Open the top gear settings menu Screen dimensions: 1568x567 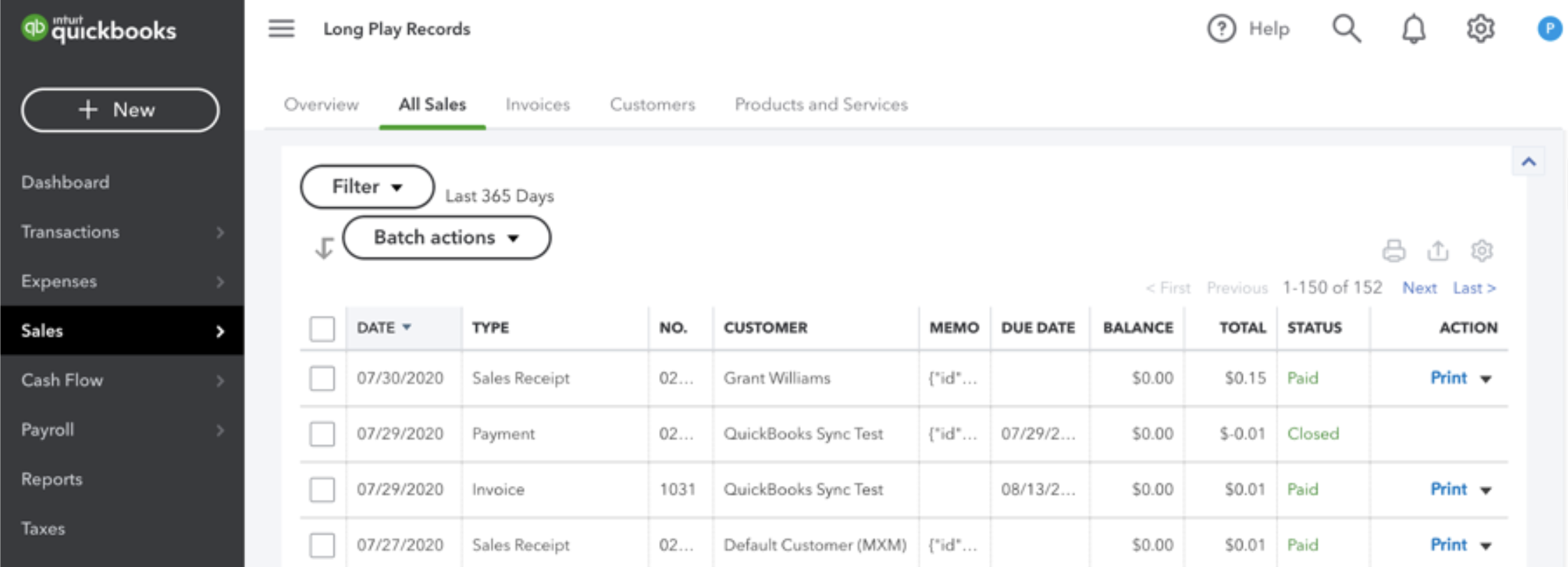tap(1480, 29)
